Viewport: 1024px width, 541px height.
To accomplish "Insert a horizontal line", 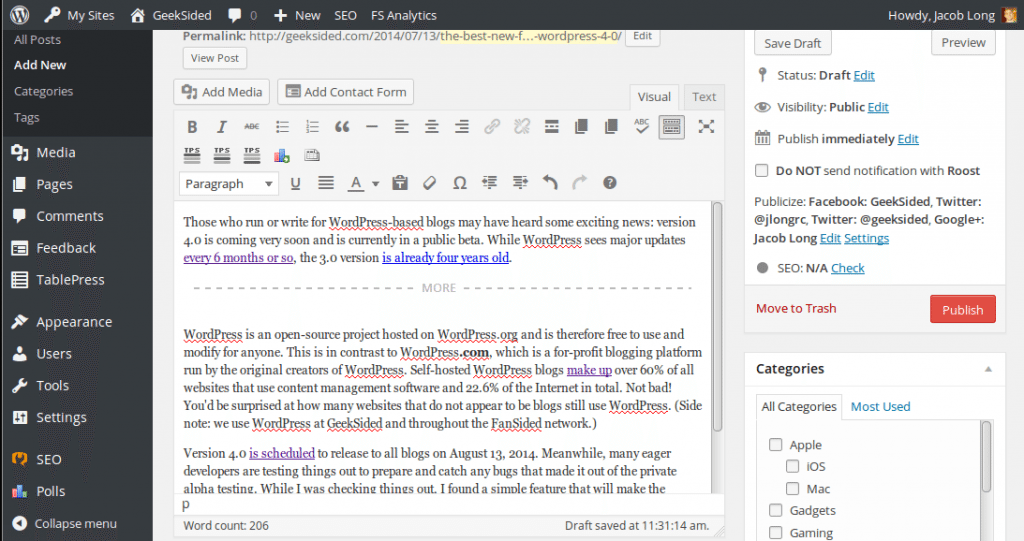I will point(372,127).
